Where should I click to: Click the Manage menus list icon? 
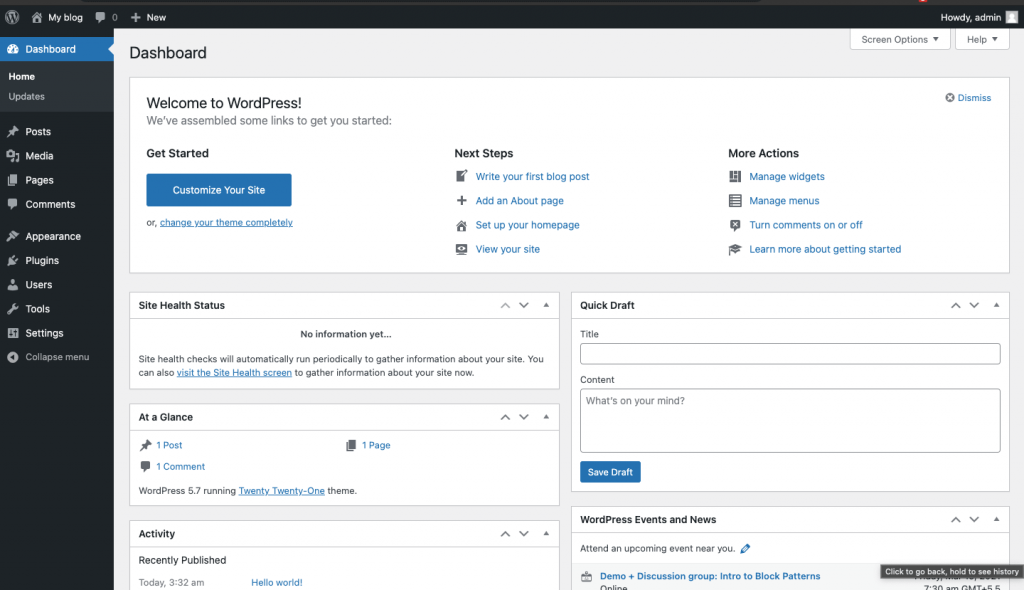735,201
